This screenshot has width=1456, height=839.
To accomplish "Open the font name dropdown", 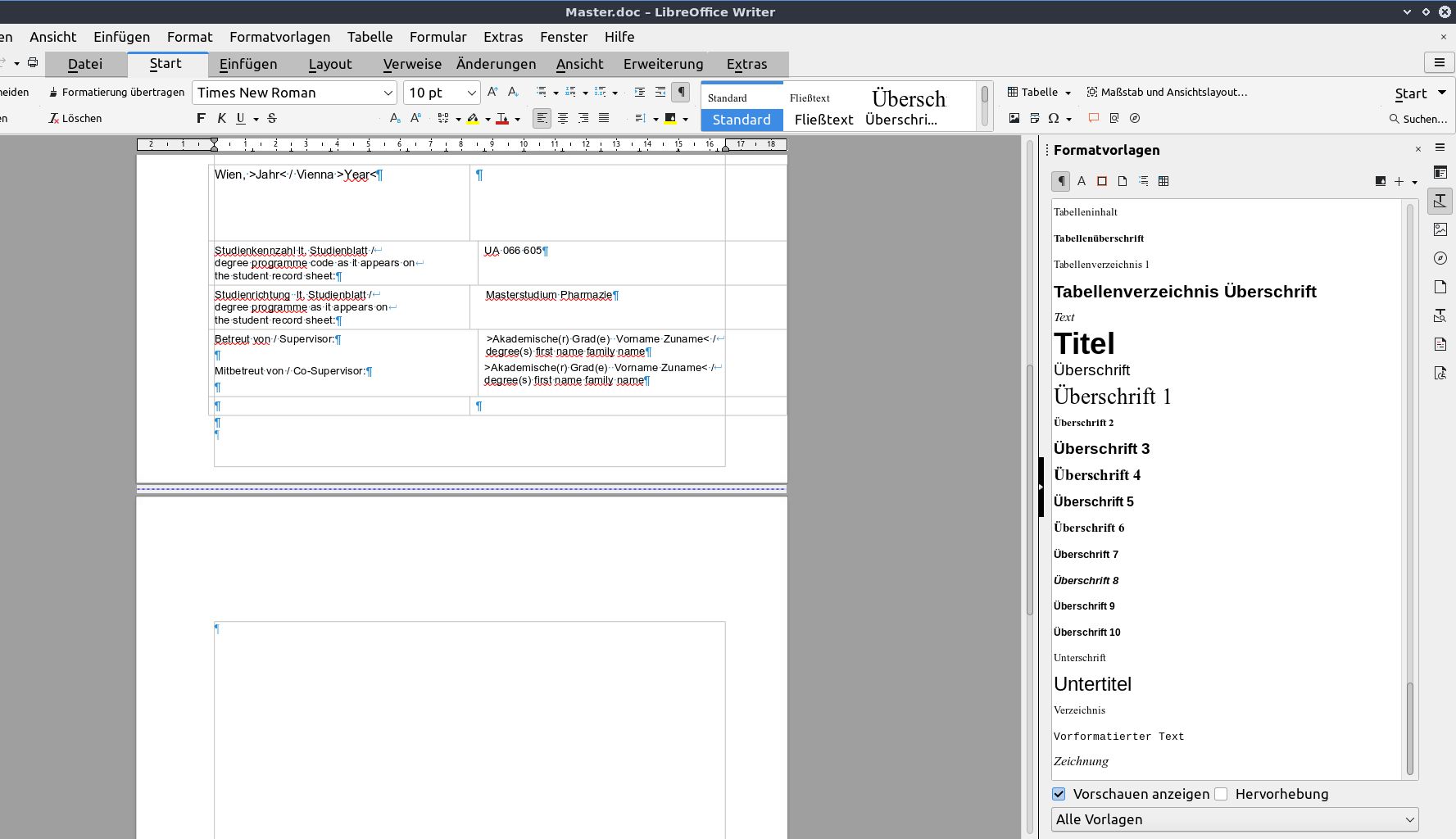I will coord(388,93).
